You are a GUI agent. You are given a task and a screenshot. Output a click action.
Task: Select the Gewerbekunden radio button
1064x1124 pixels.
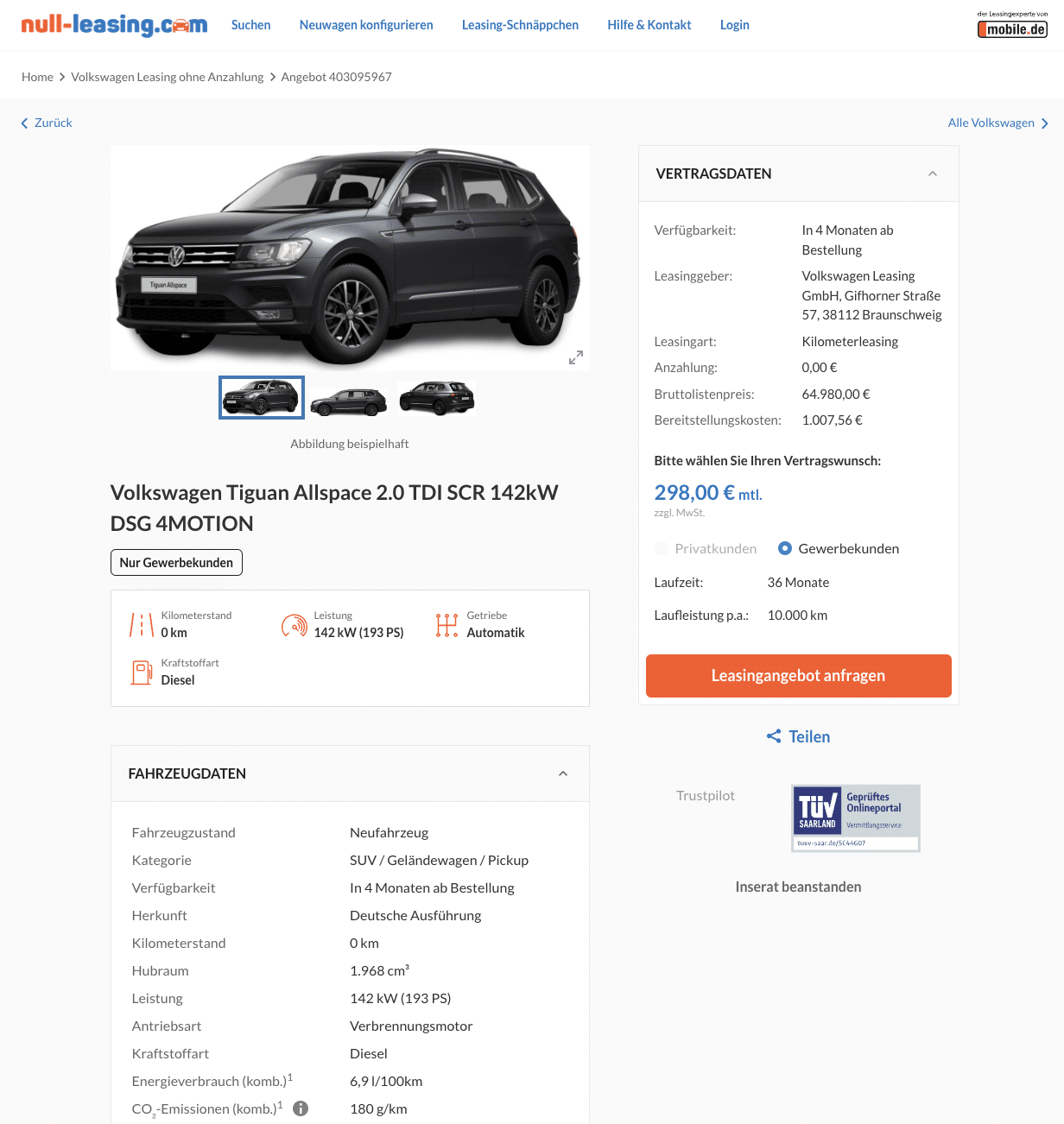click(x=785, y=548)
